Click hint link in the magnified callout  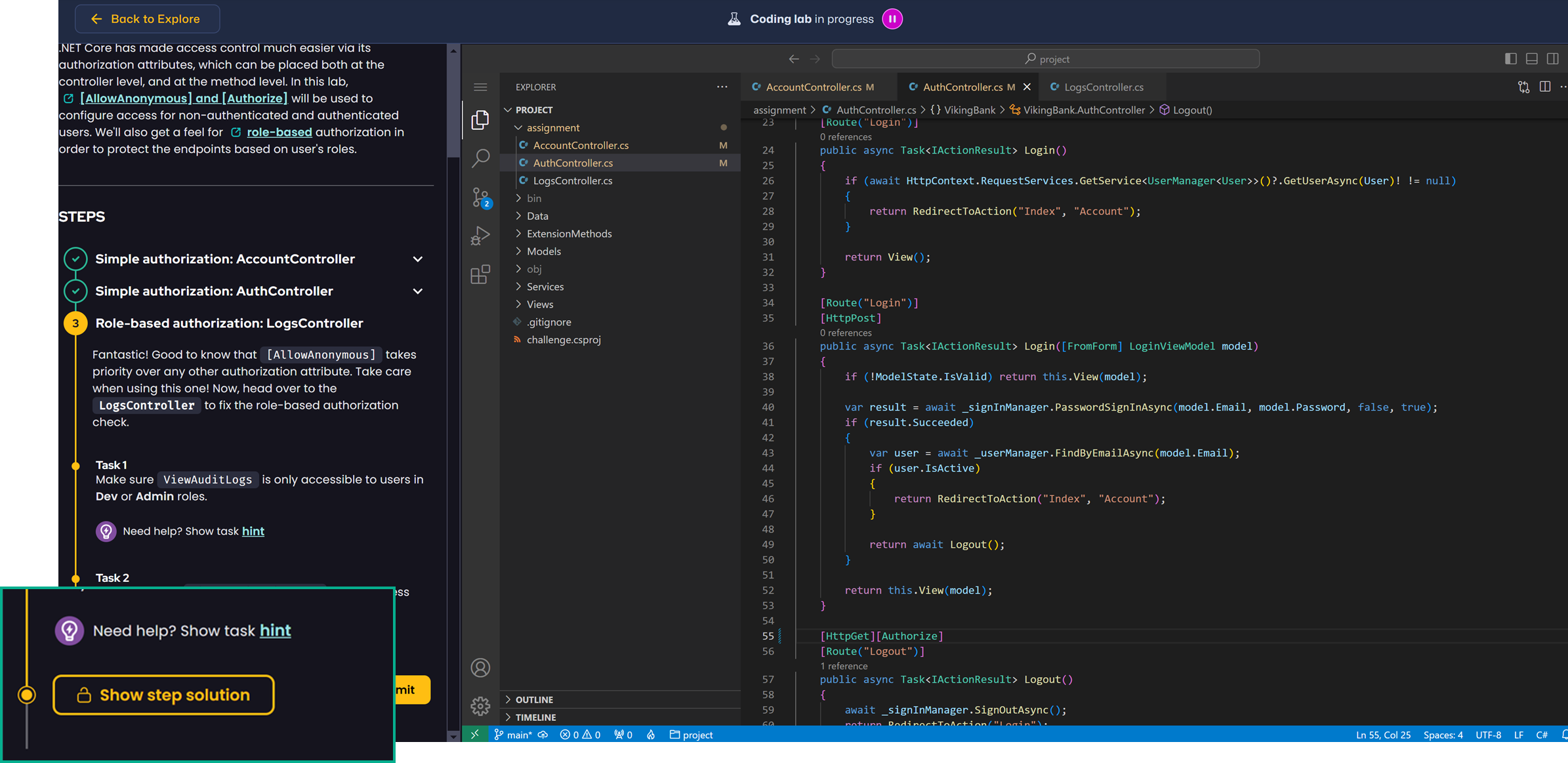[x=276, y=630]
